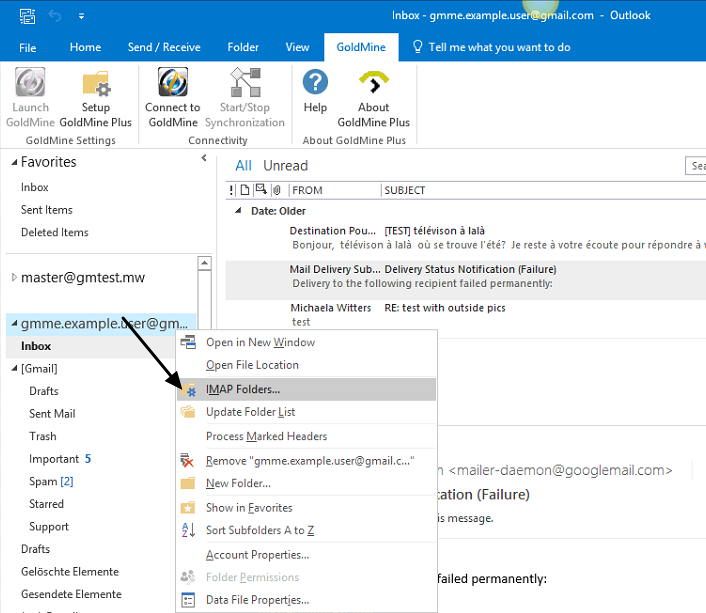This screenshot has height=613, width=706.
Task: Open the File tab
Action: 28,47
